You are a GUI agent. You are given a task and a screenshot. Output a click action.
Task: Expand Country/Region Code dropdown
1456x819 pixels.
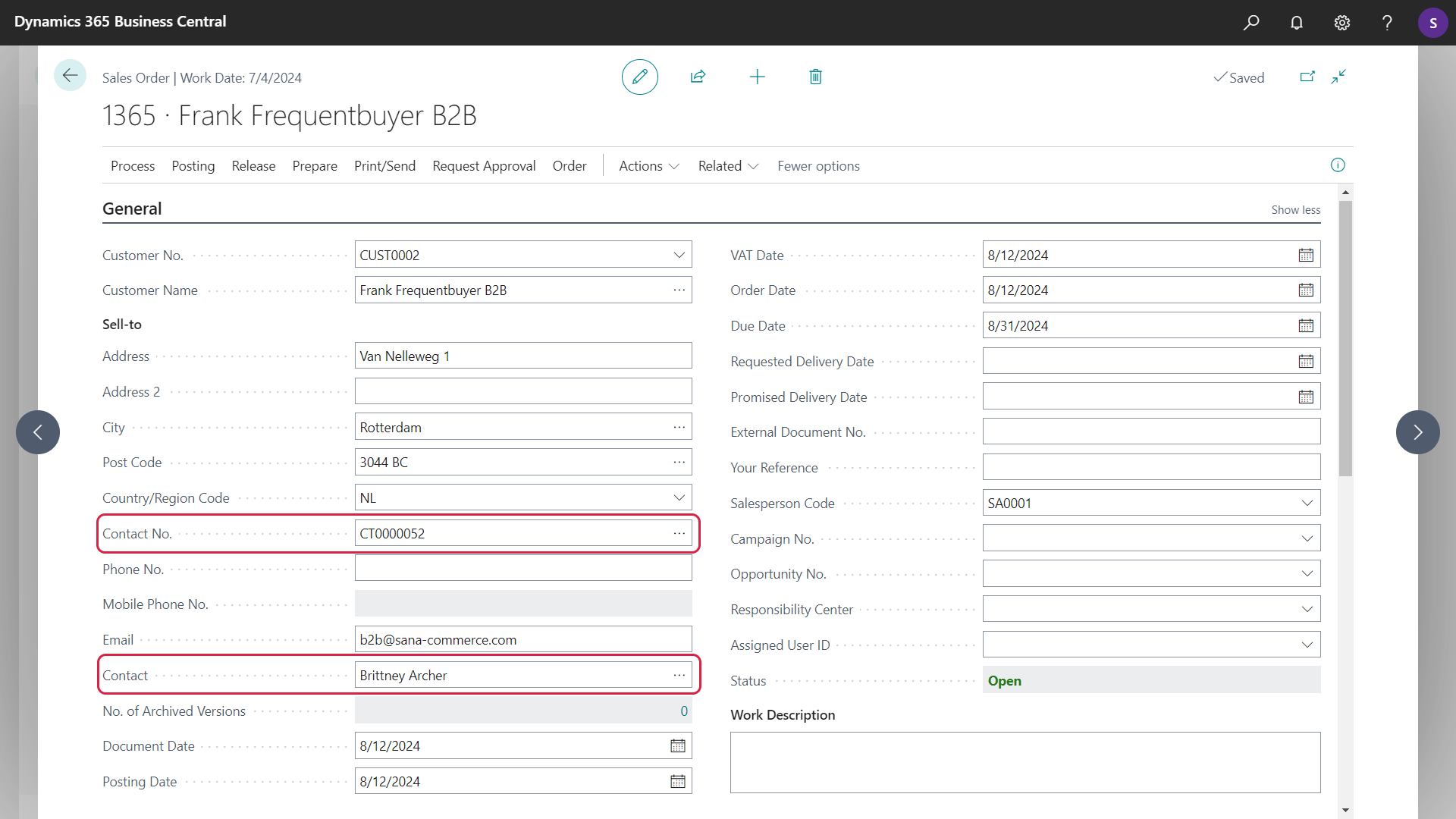679,498
